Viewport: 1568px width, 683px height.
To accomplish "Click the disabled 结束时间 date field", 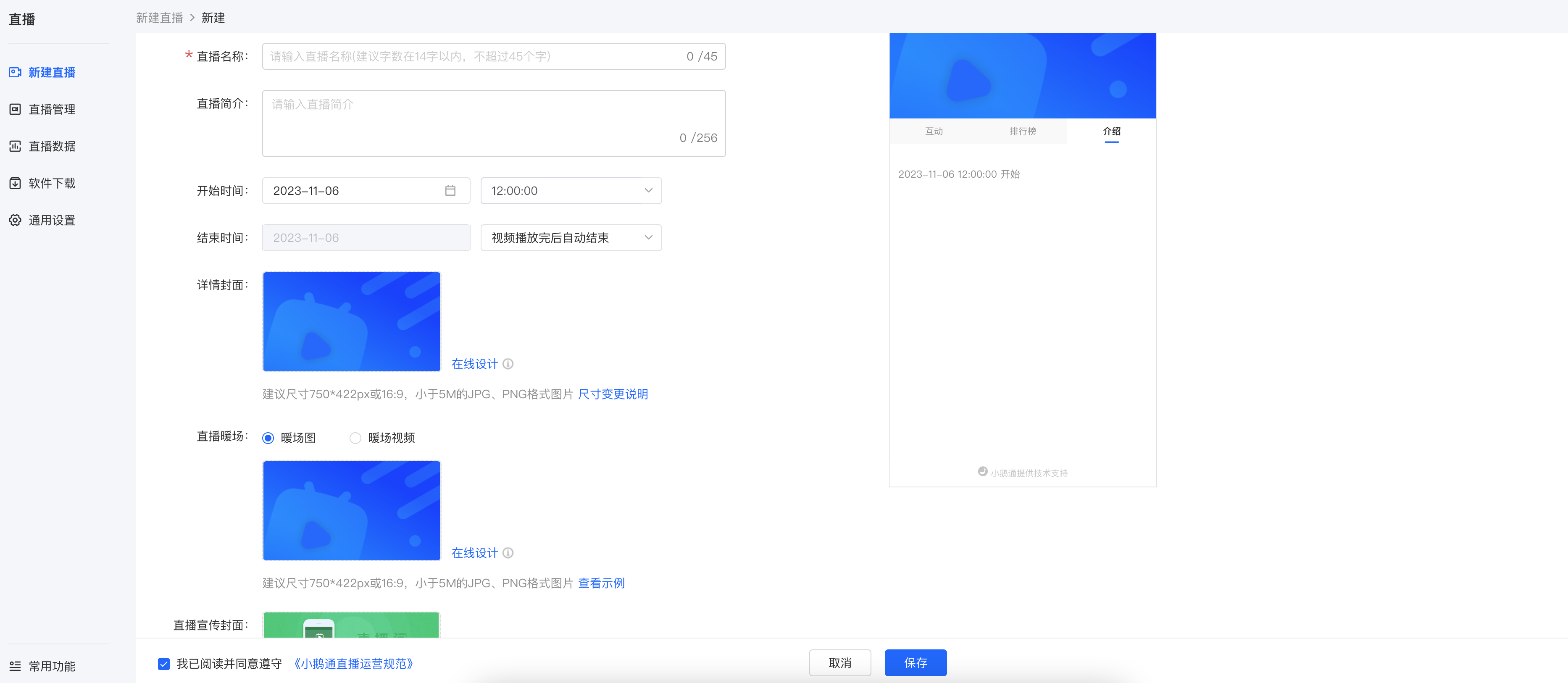I will [366, 238].
